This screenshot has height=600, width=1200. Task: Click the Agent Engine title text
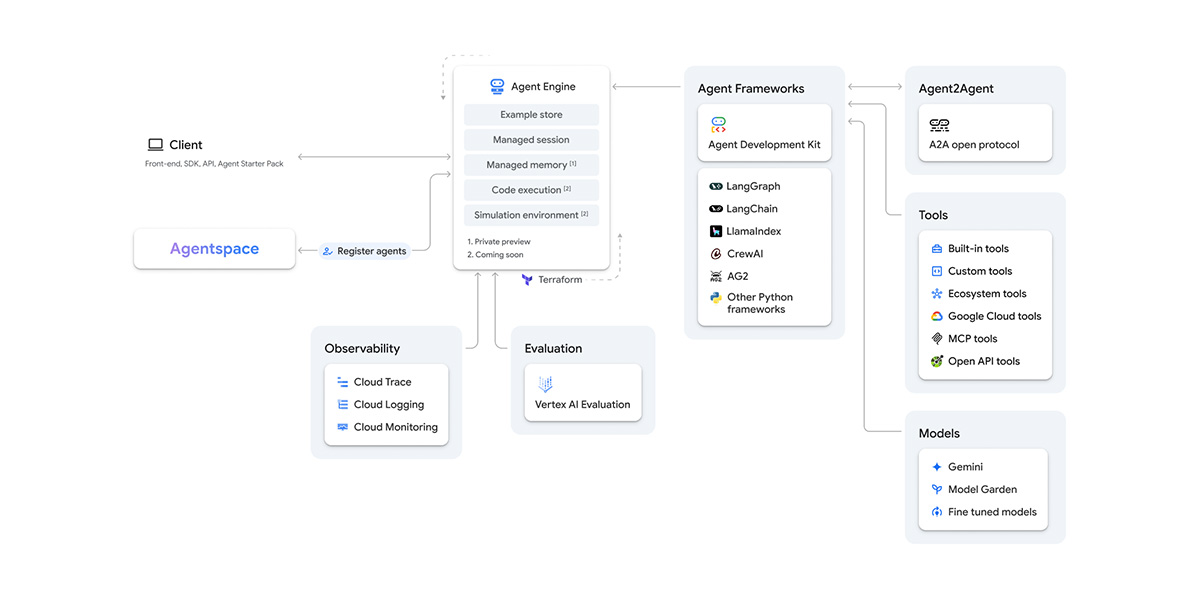point(543,87)
